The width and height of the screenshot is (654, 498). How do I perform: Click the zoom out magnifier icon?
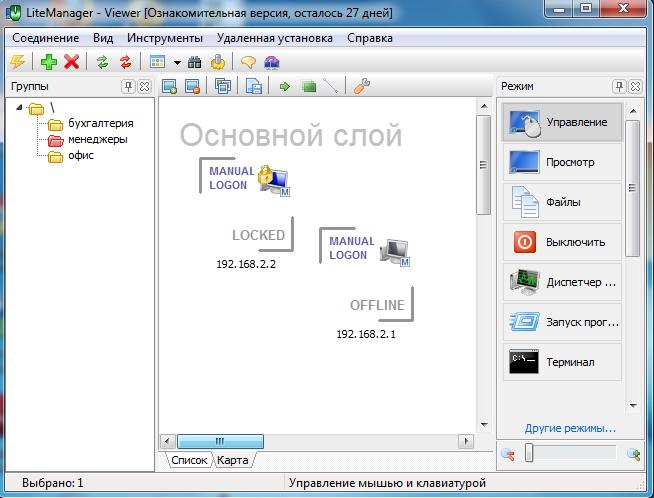click(x=508, y=454)
